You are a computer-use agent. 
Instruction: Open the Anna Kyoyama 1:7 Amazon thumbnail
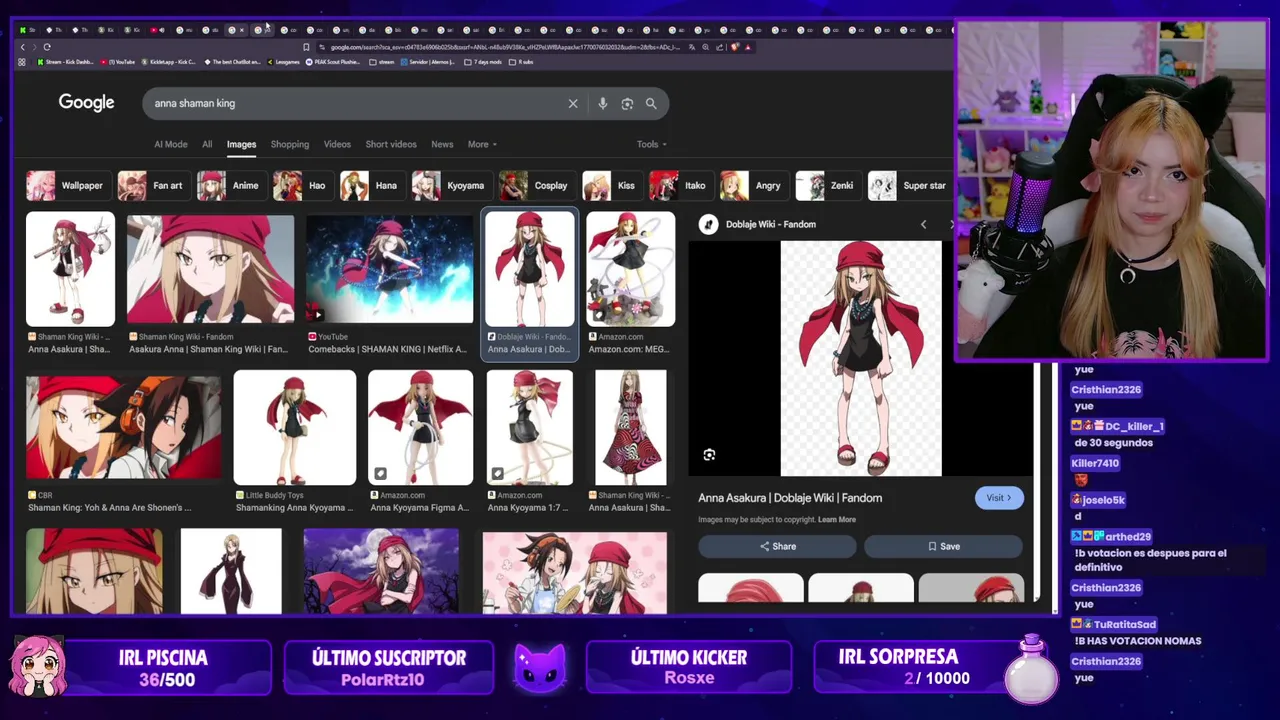point(530,428)
